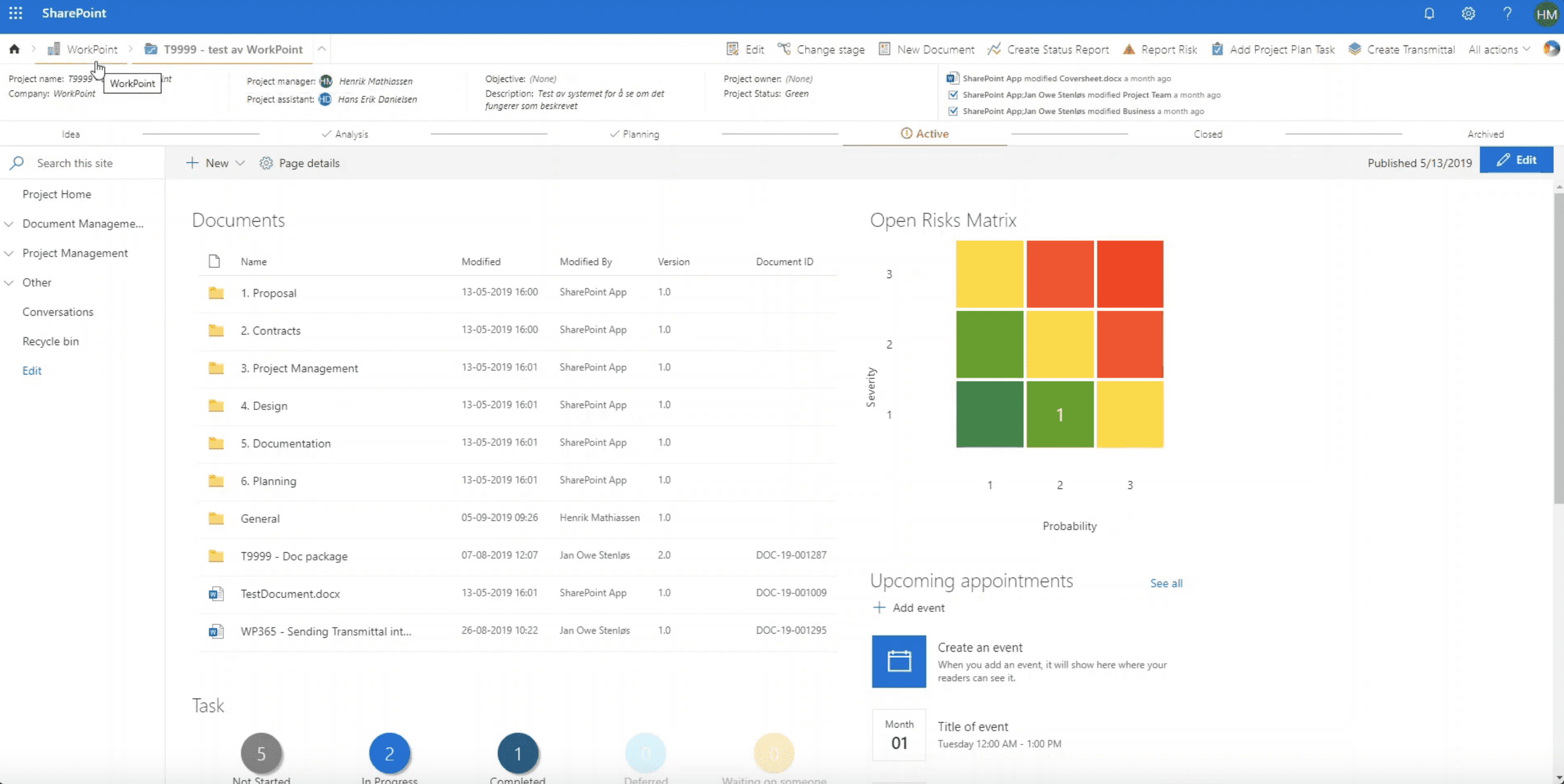
Task: Click Add Project Plan Task
Action: tap(1273, 49)
